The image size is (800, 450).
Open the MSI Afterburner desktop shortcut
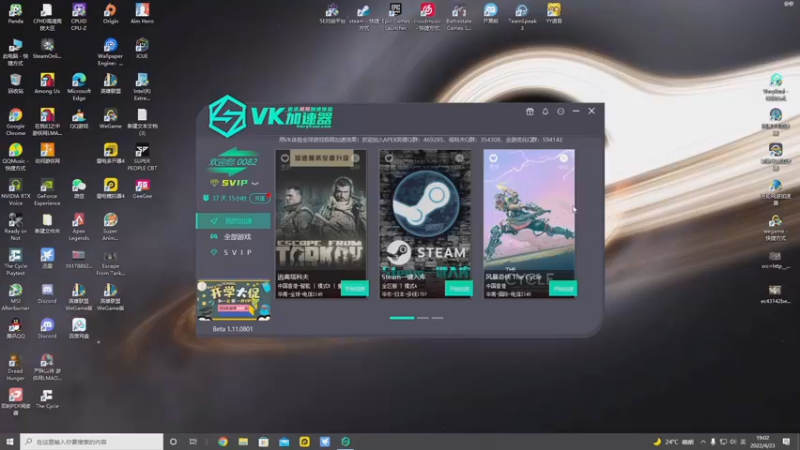pyautogui.click(x=15, y=297)
